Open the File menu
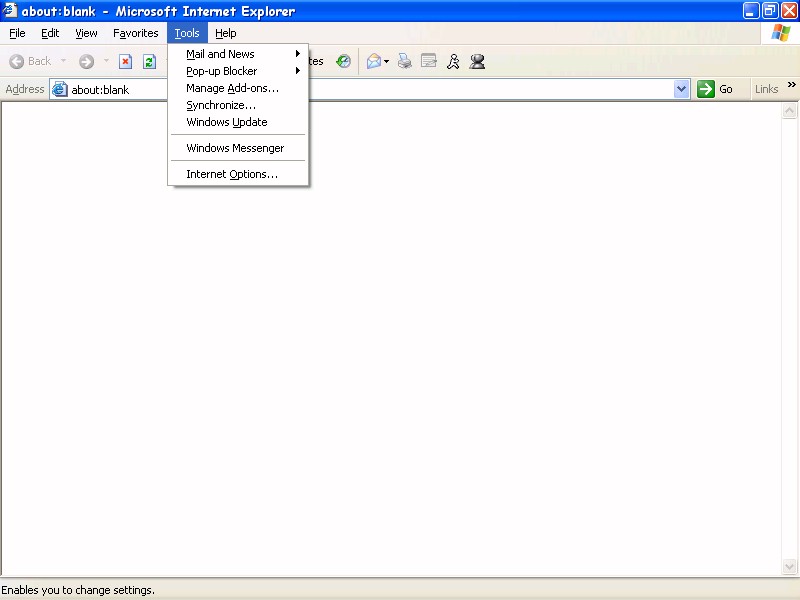 [17, 33]
